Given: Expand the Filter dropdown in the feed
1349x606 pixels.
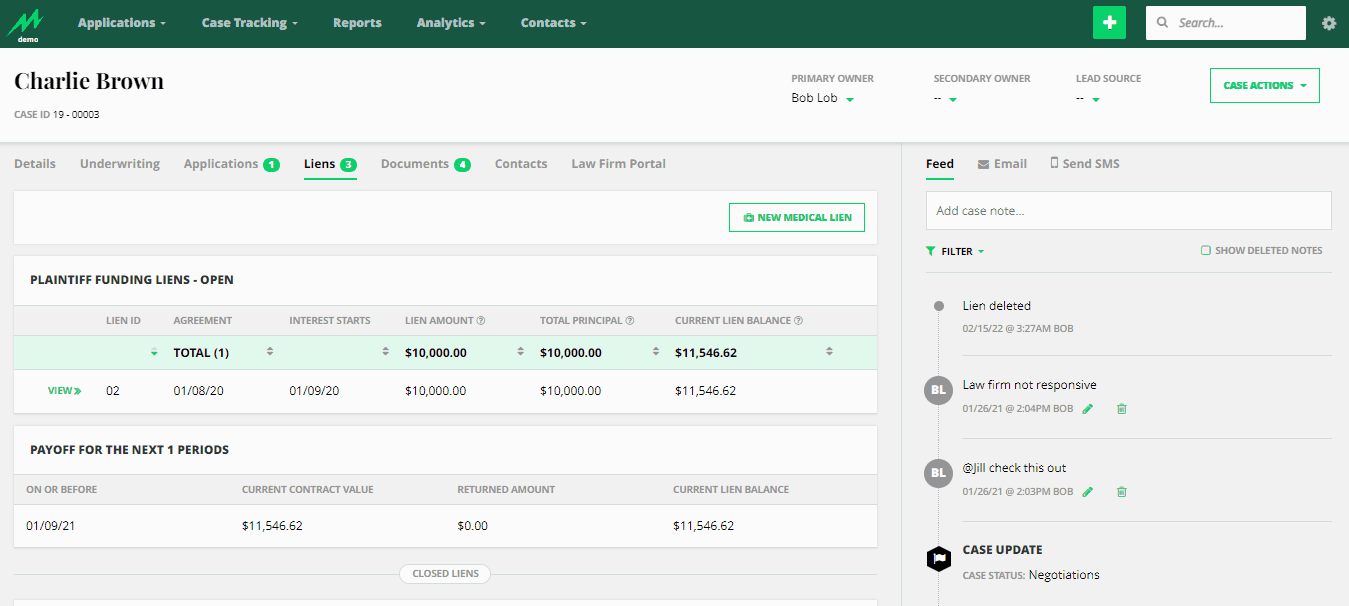Looking at the screenshot, I should [956, 252].
